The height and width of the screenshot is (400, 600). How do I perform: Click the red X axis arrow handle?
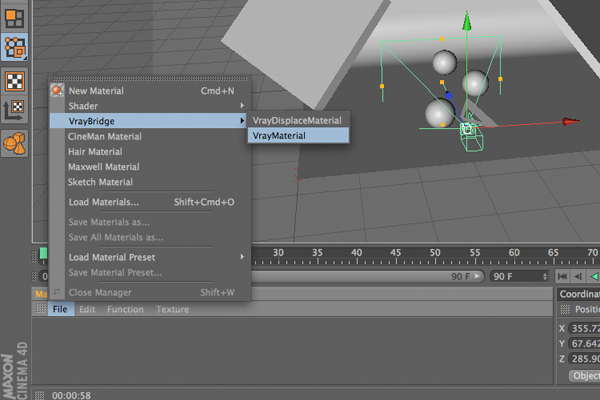(571, 121)
